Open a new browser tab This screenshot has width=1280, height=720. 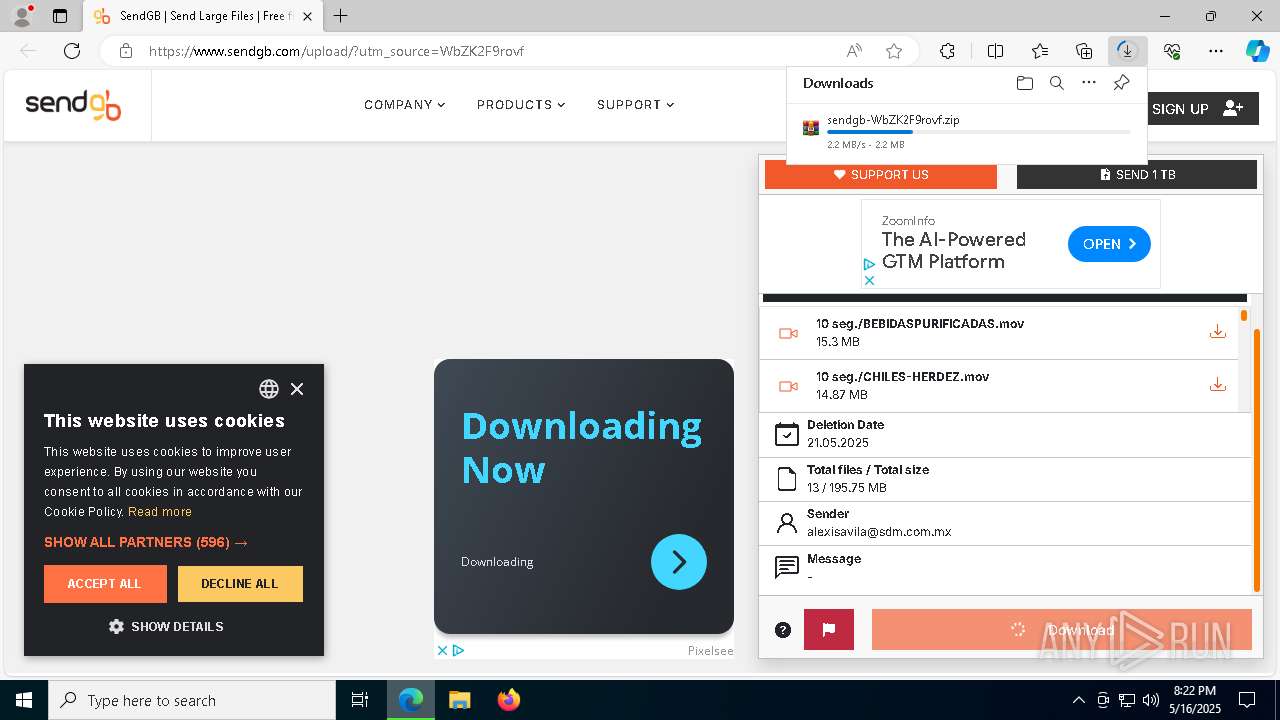(341, 16)
